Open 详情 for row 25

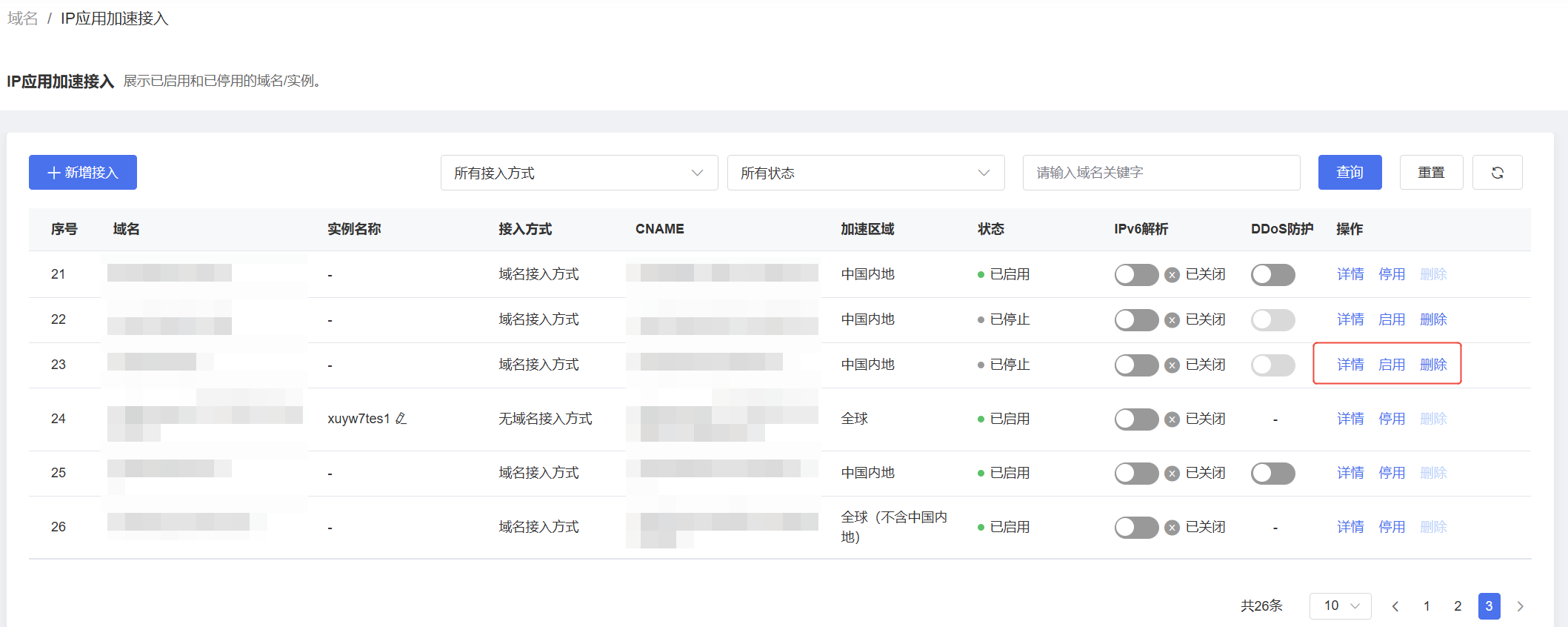[x=1350, y=474]
